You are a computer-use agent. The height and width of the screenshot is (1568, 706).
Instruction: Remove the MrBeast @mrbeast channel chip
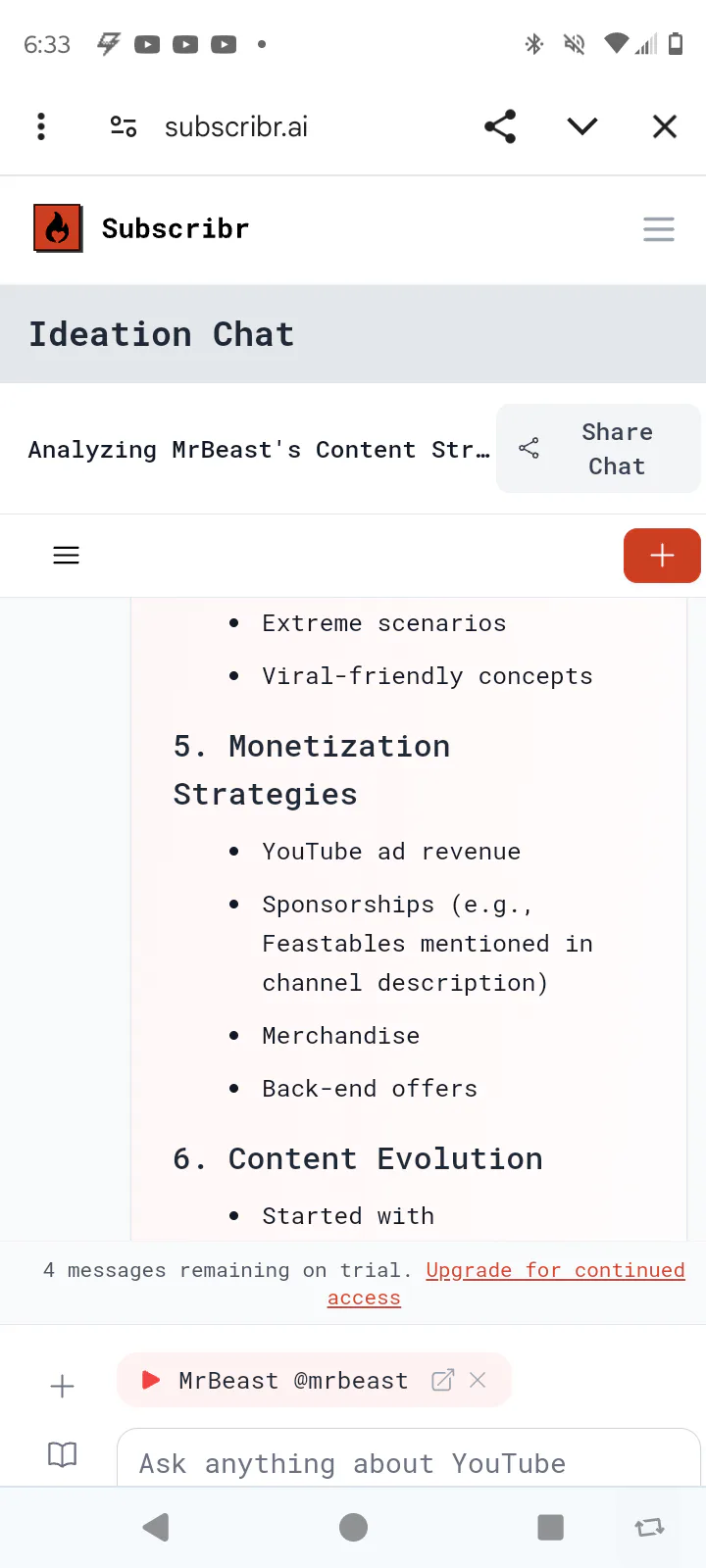pos(479,1380)
